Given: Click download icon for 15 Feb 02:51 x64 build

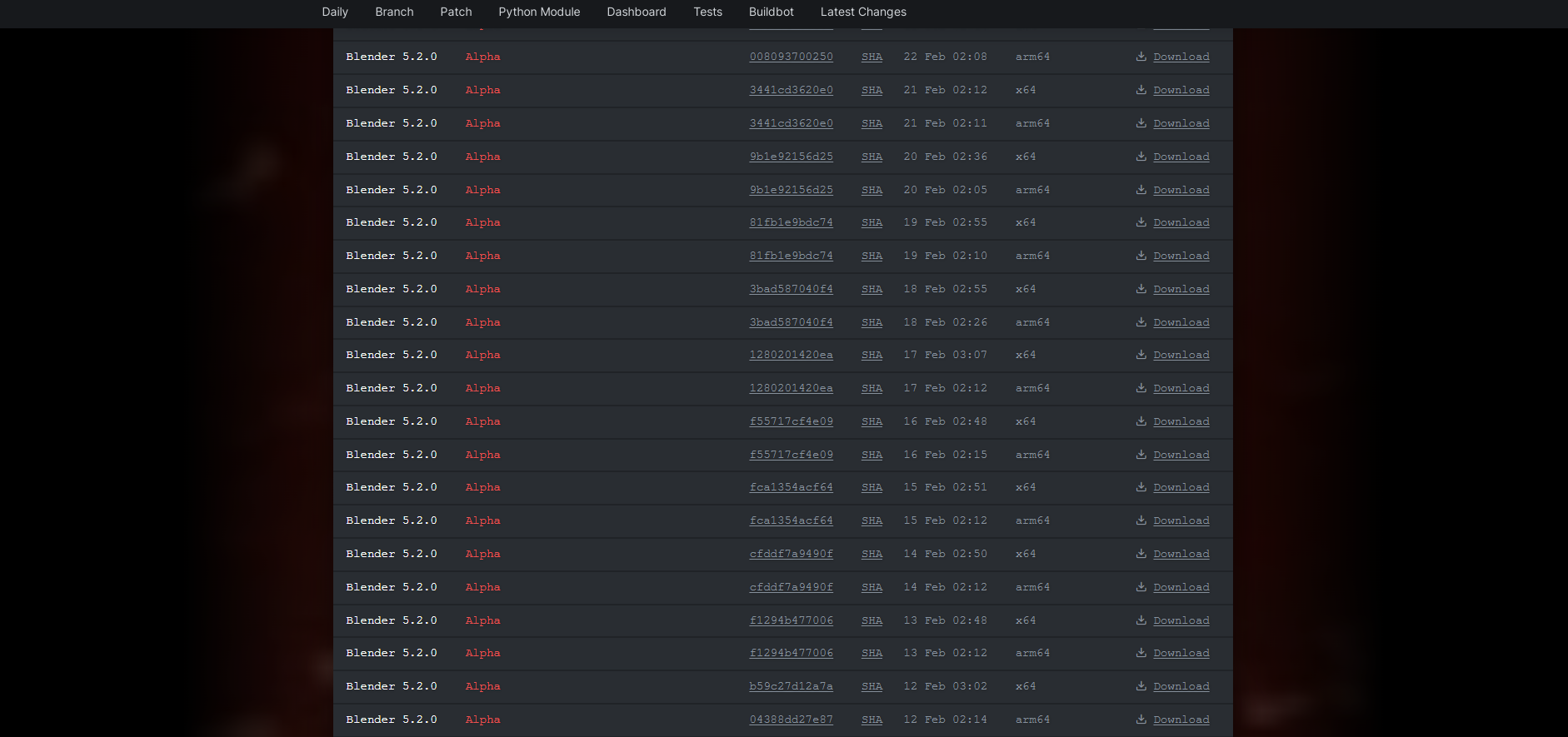Looking at the screenshot, I should [x=1141, y=487].
